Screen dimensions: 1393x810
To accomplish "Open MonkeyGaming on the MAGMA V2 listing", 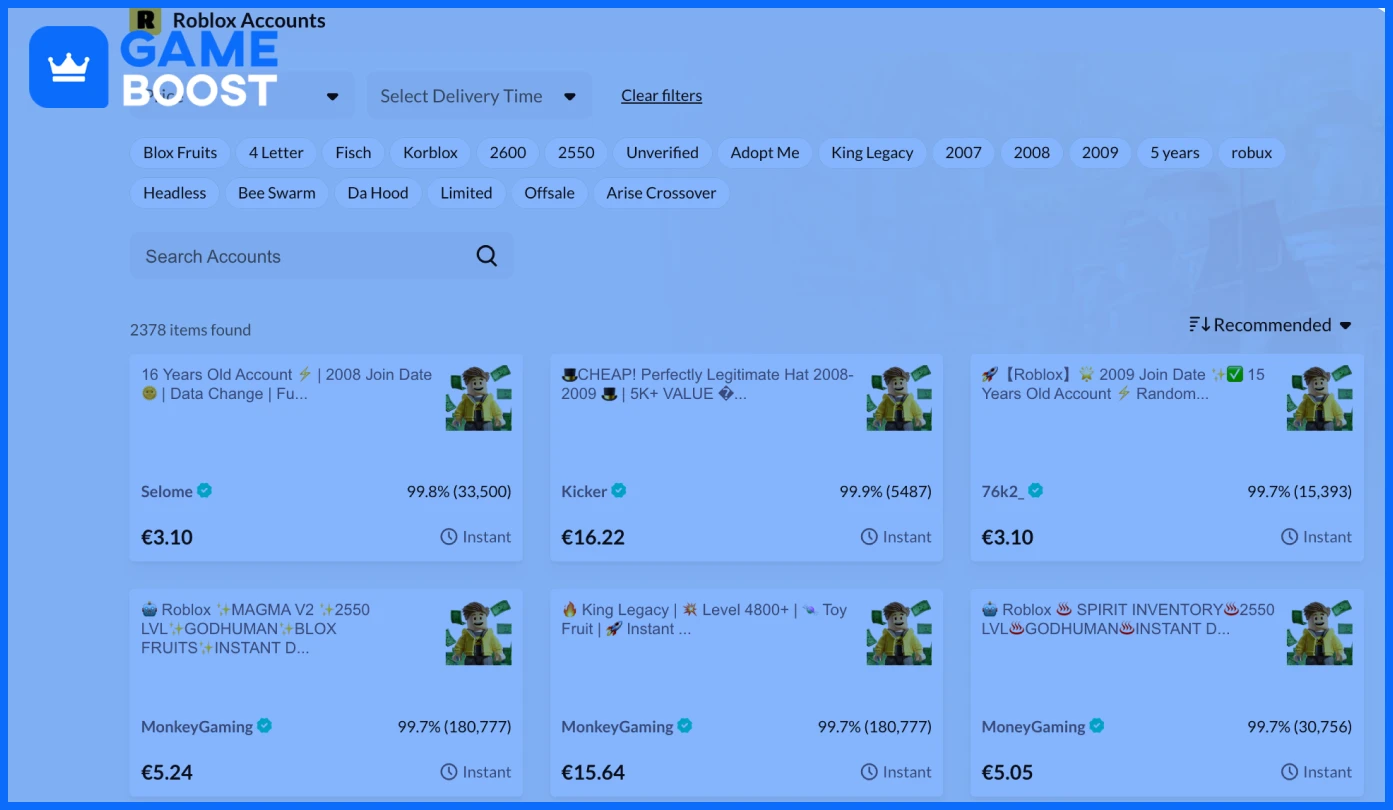I will coord(197,726).
